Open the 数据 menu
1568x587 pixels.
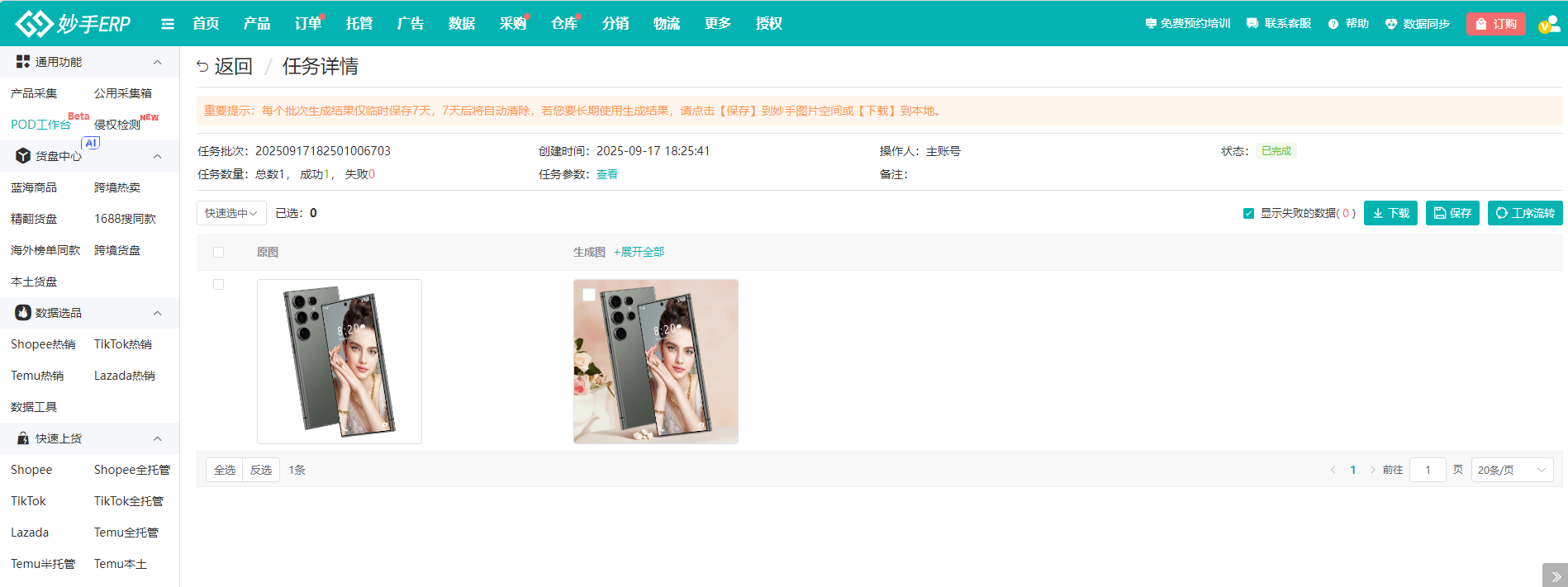[x=462, y=24]
